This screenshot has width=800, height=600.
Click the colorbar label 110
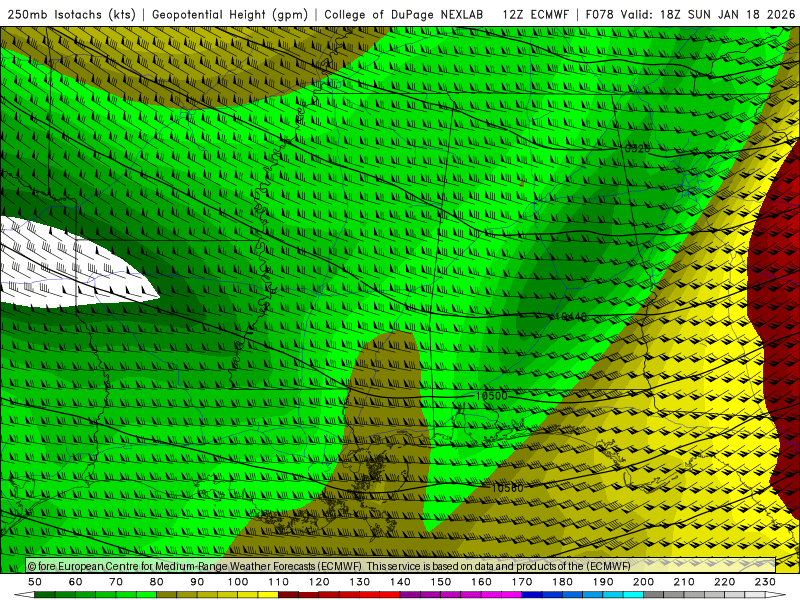(279, 582)
